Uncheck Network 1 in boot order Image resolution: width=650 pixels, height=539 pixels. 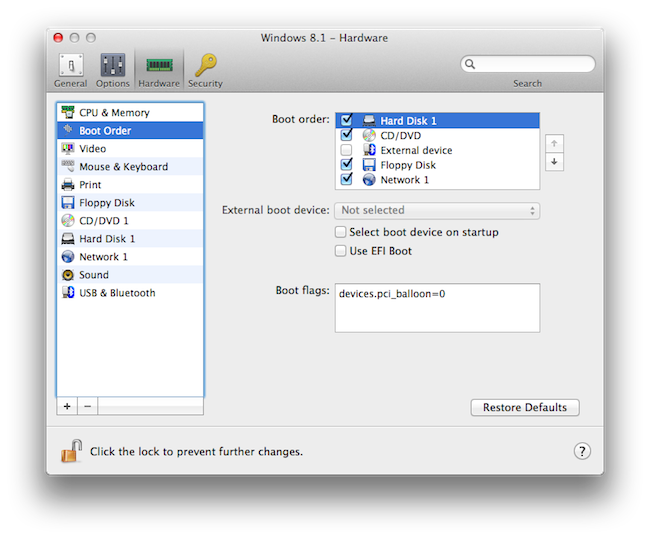click(x=346, y=179)
